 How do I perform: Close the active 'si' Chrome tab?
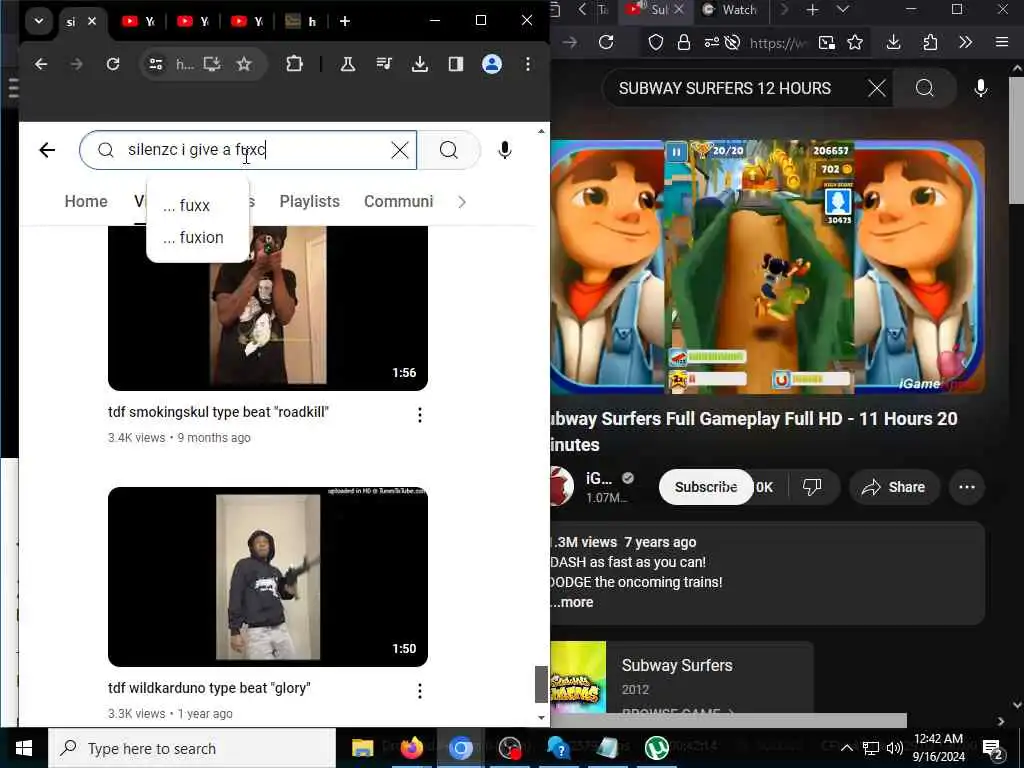[x=92, y=21]
